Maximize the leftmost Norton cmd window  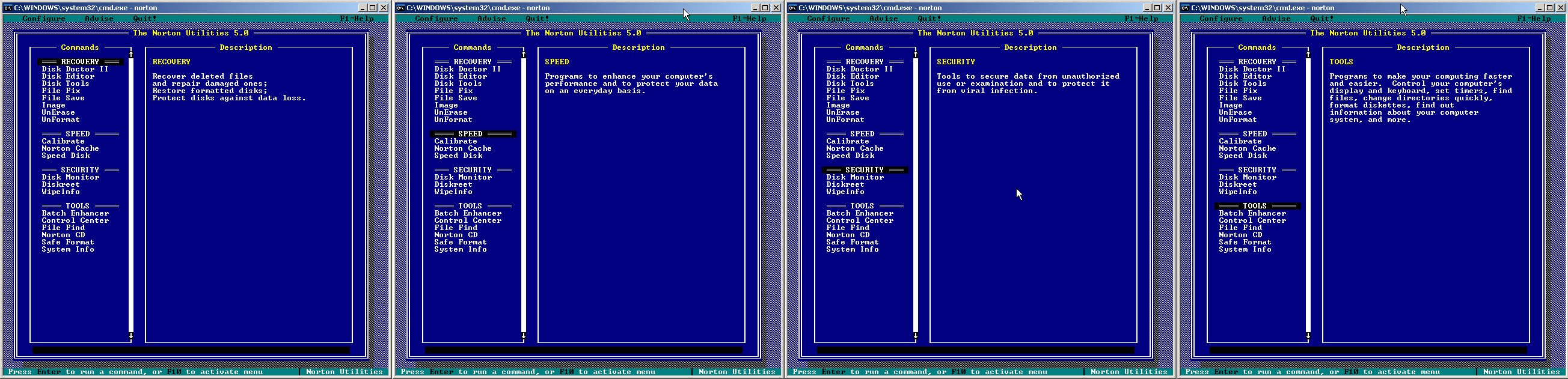pyautogui.click(x=373, y=8)
